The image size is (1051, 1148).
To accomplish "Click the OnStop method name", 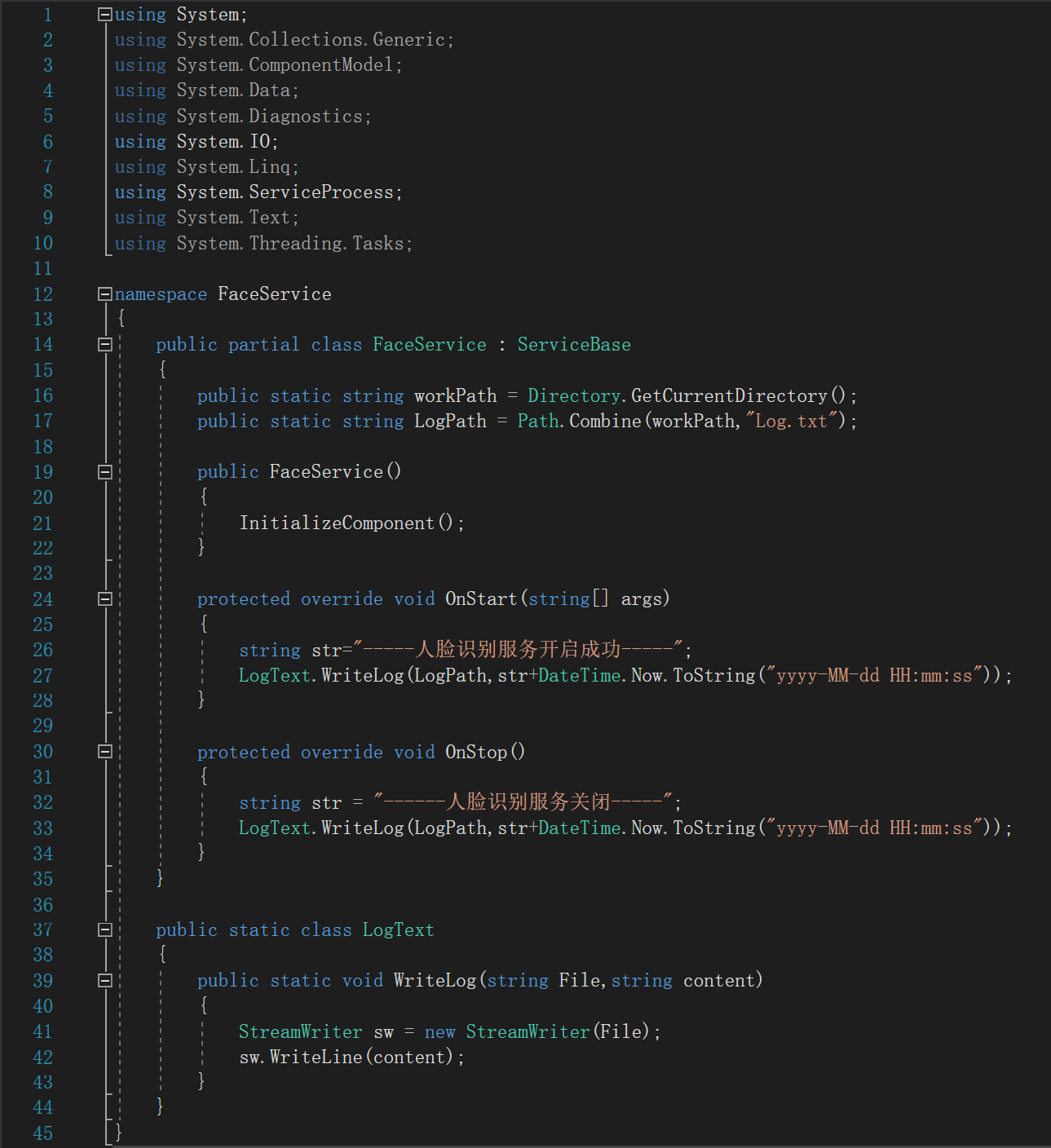I will pos(476,751).
